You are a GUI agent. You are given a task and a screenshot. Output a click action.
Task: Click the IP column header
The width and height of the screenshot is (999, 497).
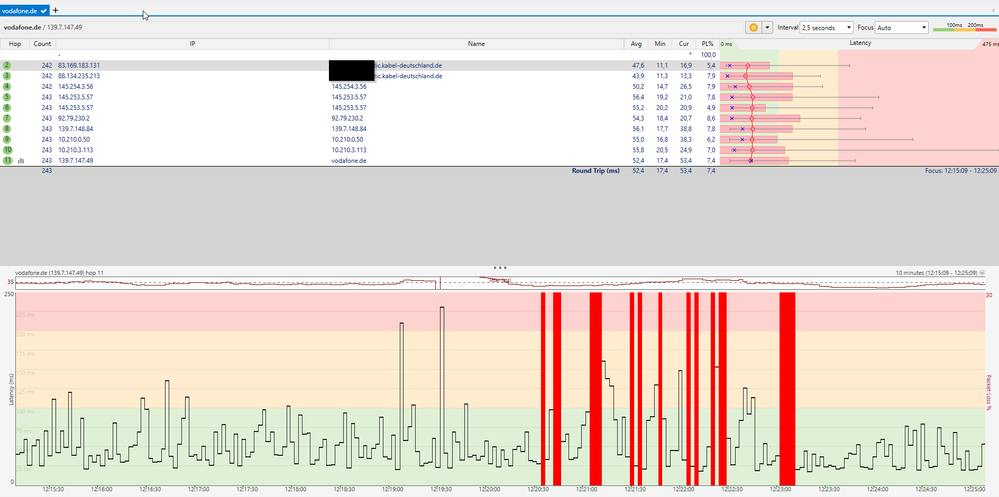(192, 44)
